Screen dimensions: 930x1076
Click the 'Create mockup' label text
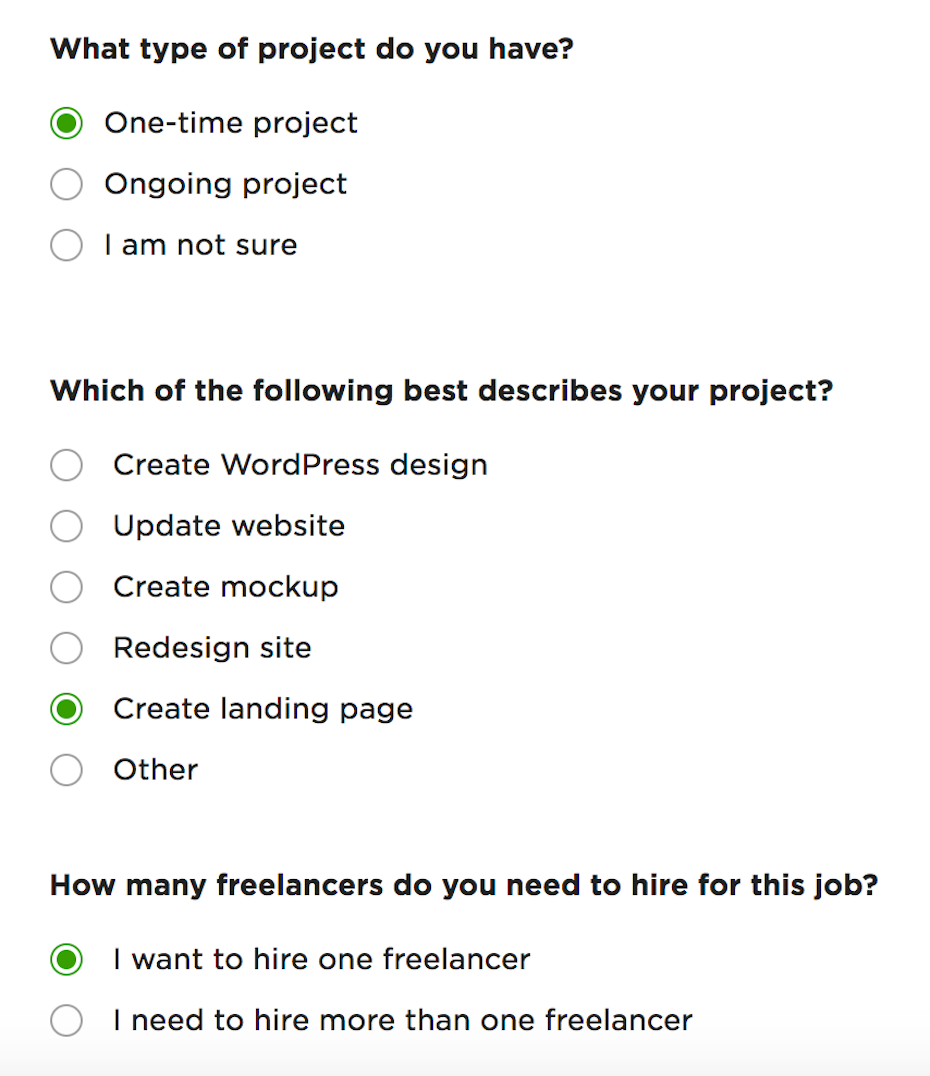[x=225, y=587]
